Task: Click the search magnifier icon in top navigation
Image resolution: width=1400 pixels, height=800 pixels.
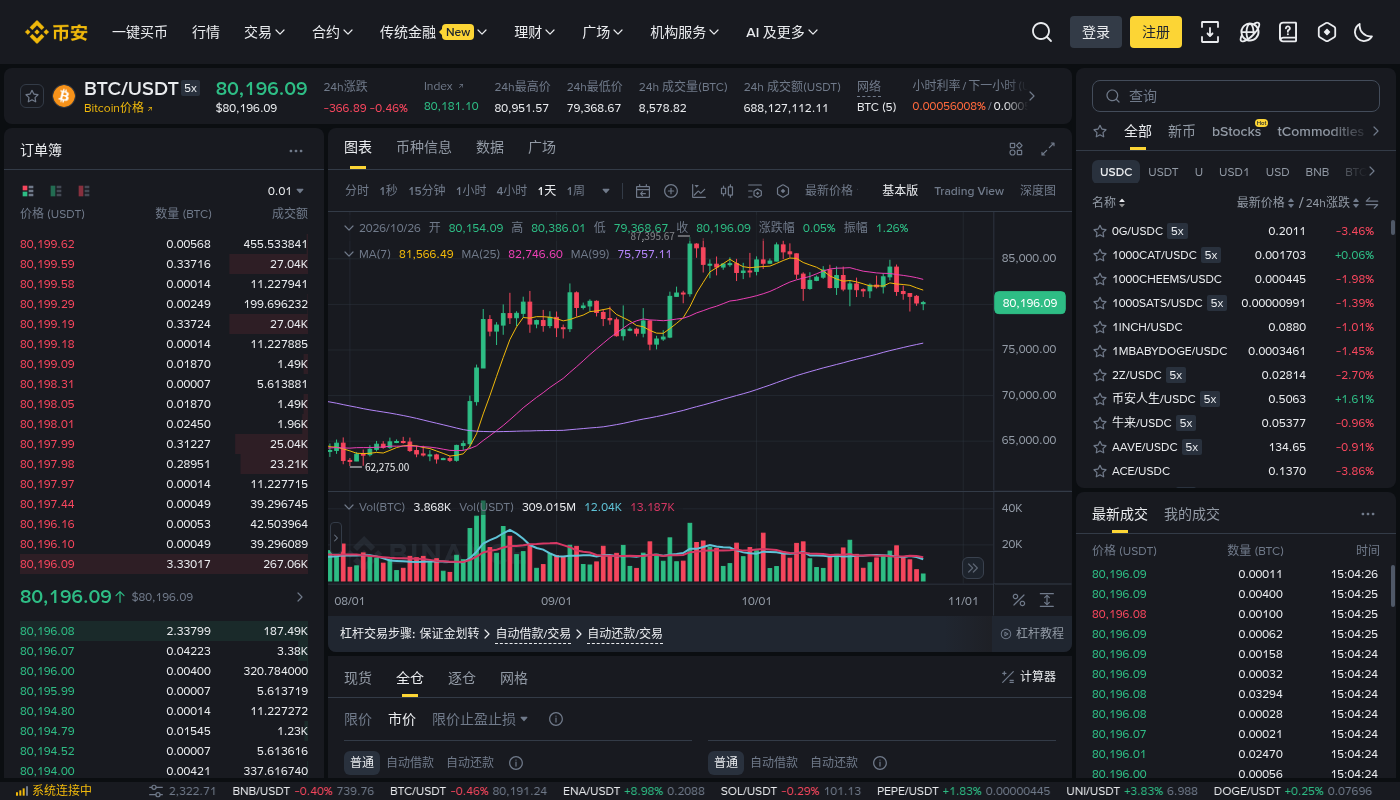Action: tap(1042, 32)
